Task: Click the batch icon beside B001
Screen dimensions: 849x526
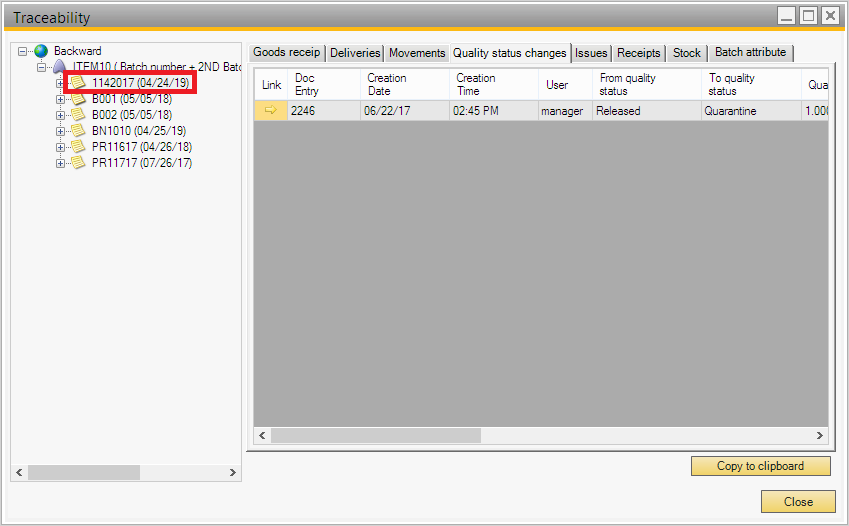Action: [x=78, y=99]
